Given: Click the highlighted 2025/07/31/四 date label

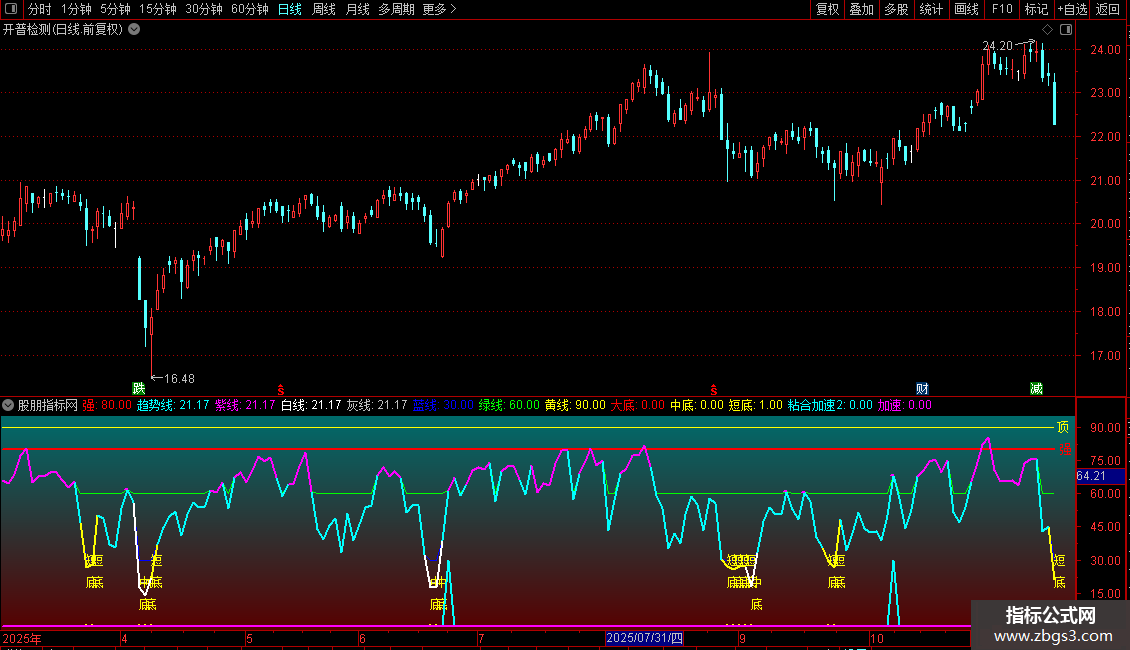Looking at the screenshot, I should pyautogui.click(x=644, y=638).
